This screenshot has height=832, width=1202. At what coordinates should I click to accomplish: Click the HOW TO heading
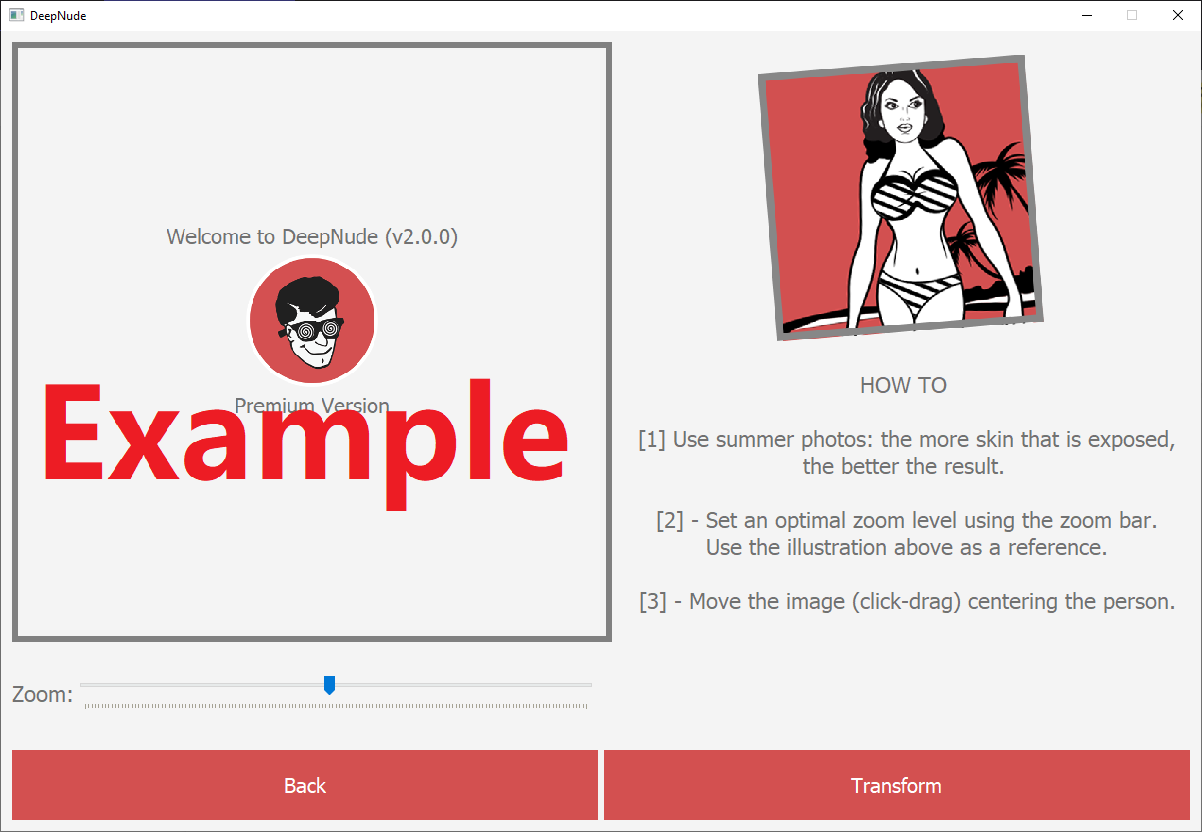pyautogui.click(x=903, y=385)
